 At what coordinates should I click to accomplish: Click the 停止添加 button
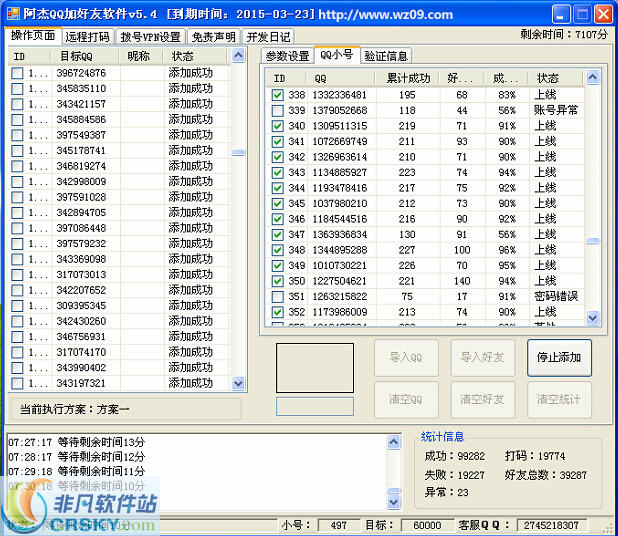[559, 358]
